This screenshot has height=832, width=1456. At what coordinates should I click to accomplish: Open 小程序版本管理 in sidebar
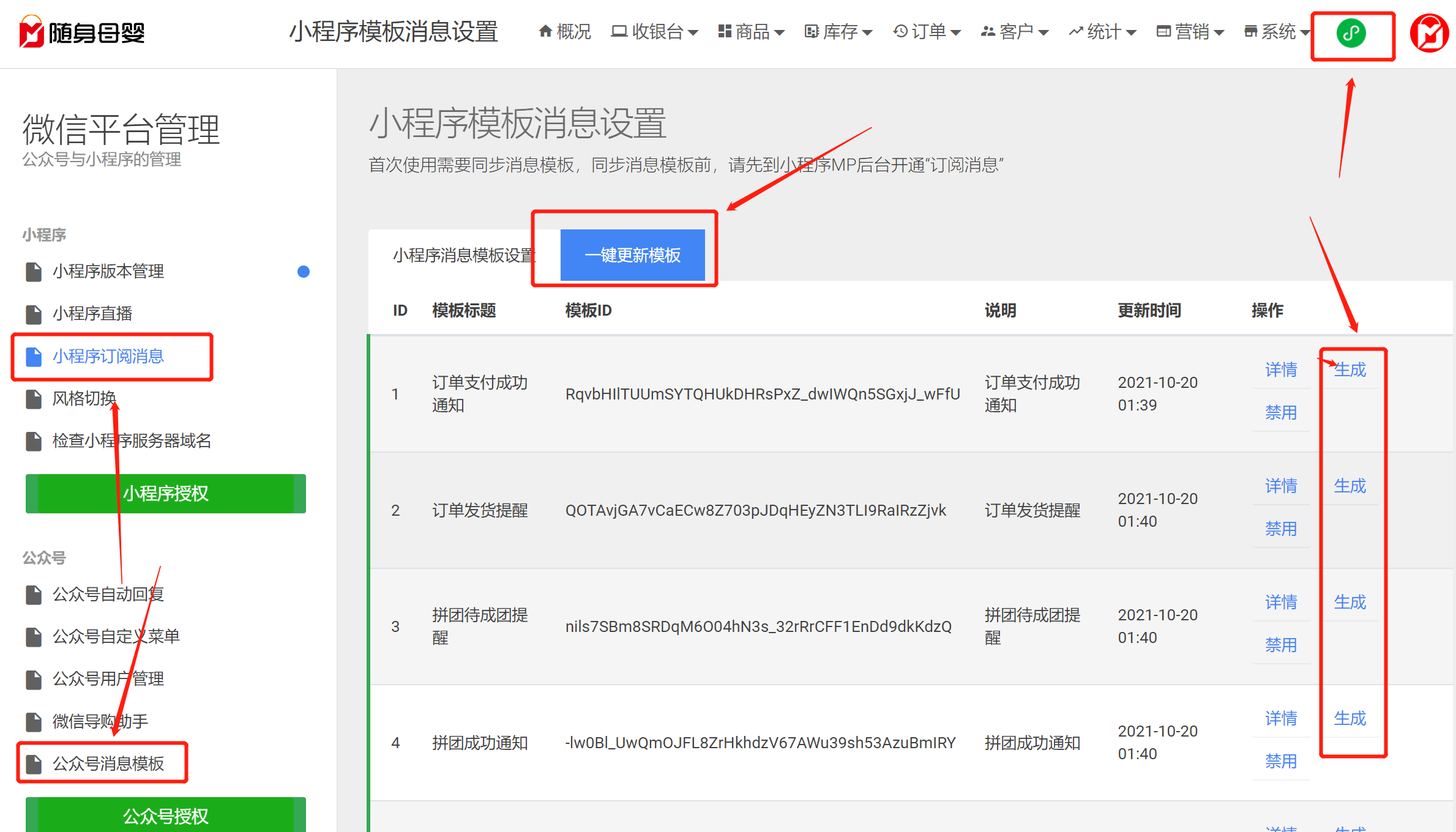[95, 271]
